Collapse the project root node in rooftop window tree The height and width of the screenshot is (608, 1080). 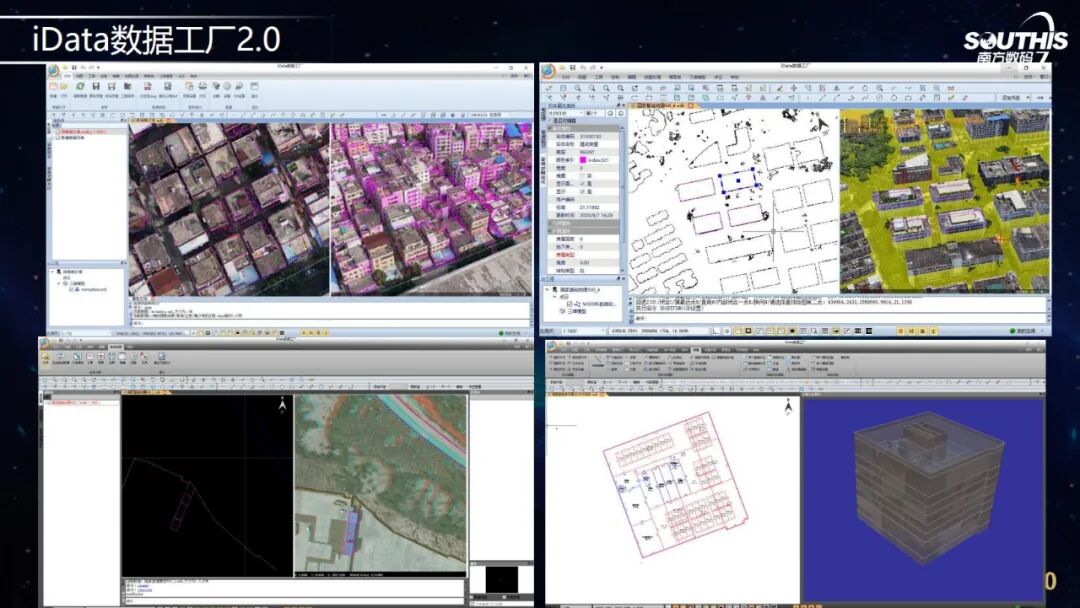click(52, 271)
